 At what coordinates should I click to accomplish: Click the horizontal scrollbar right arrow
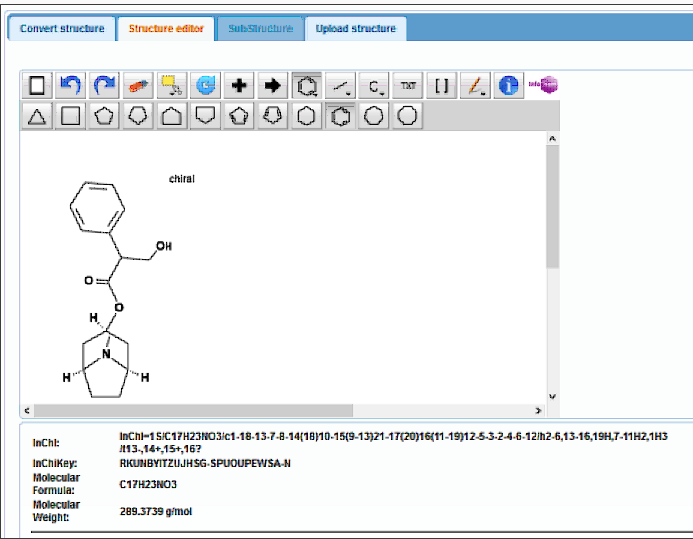click(538, 411)
